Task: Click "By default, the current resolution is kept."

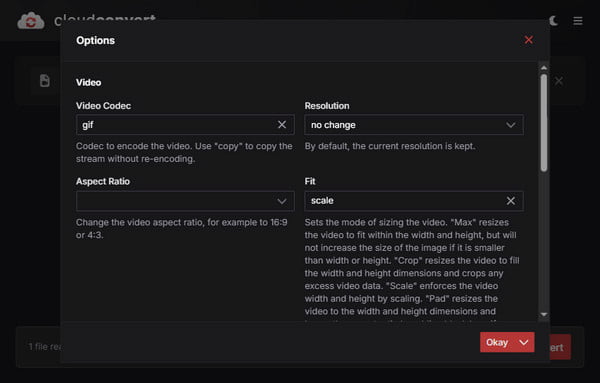Action: pyautogui.click(x=390, y=146)
